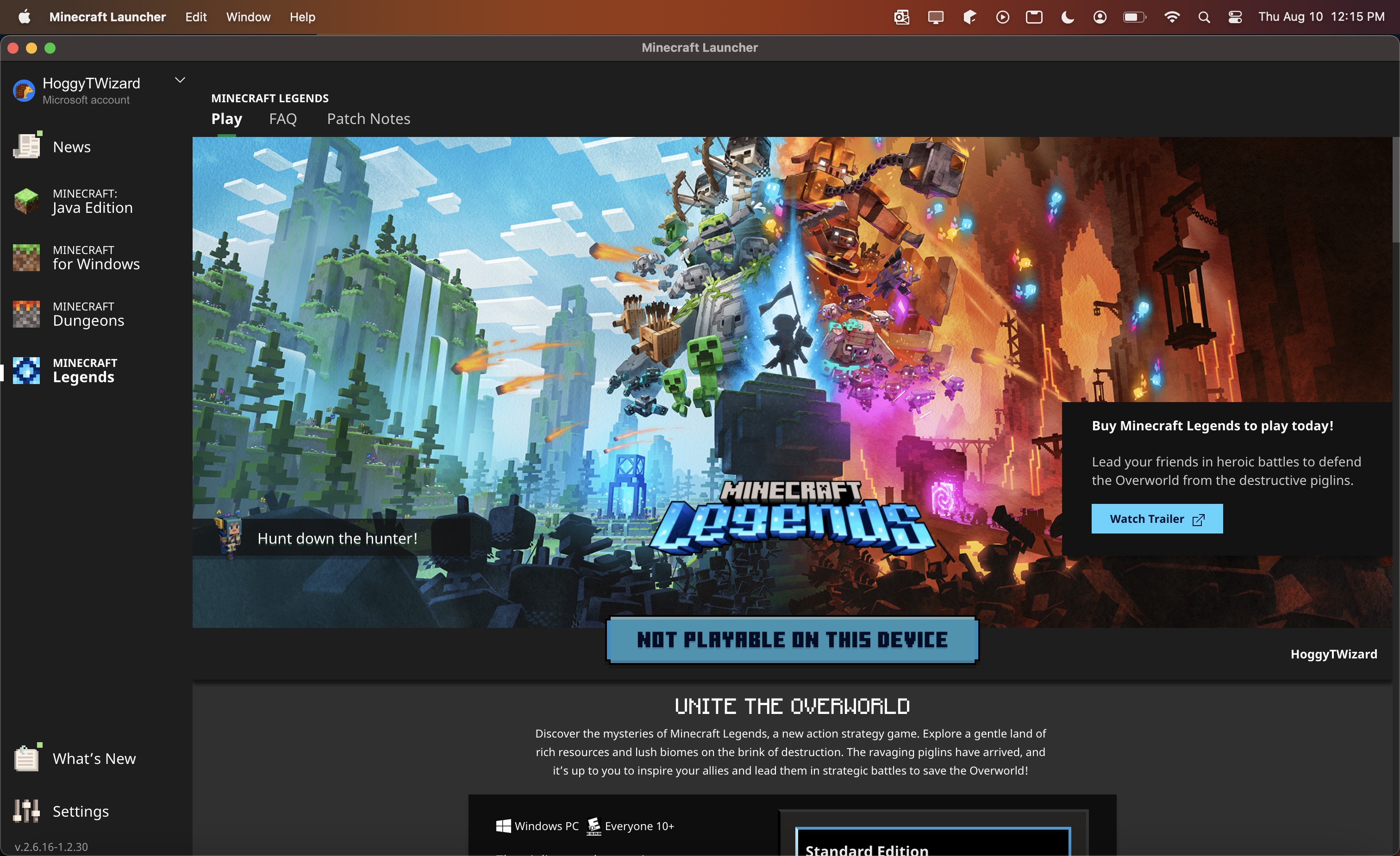Open the Spotlight search icon
Screen dimensions: 1400x856
click(x=1203, y=17)
